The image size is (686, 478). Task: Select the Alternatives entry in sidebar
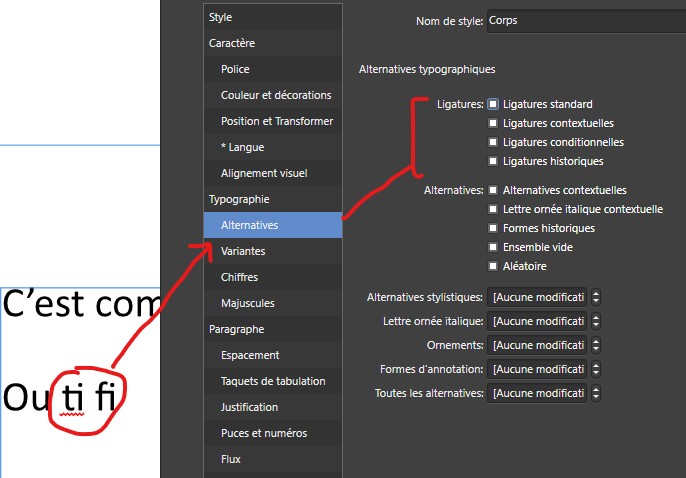point(273,225)
